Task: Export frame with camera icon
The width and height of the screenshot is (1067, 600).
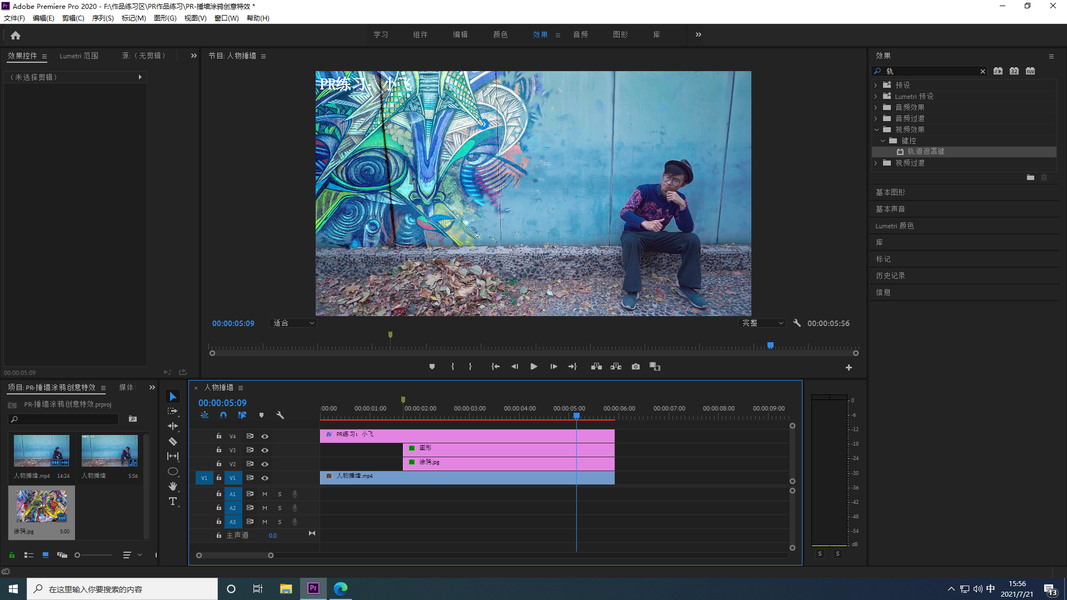Action: pos(636,367)
